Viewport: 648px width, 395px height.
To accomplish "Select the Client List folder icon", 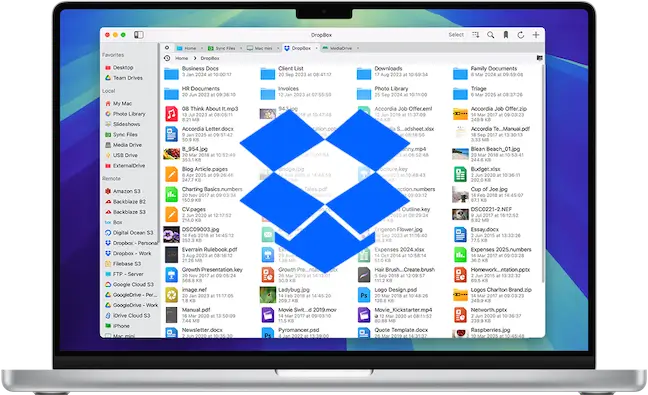I will (268, 74).
